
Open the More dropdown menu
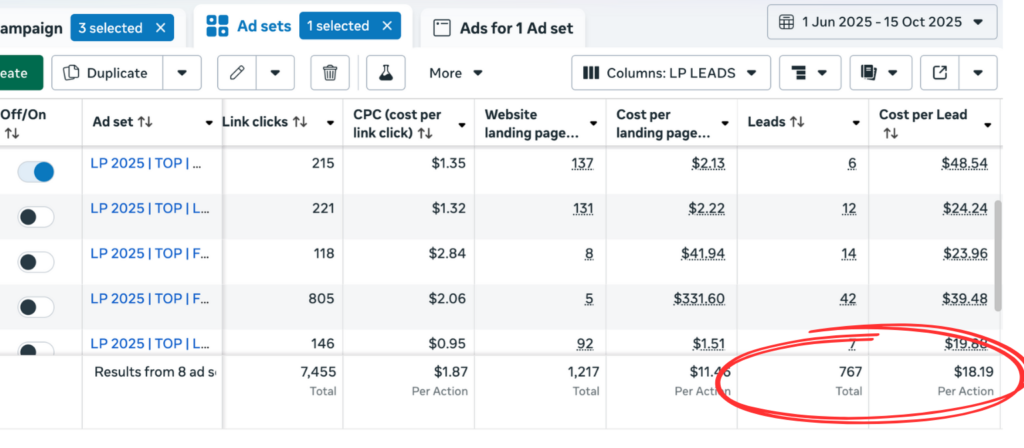point(455,73)
